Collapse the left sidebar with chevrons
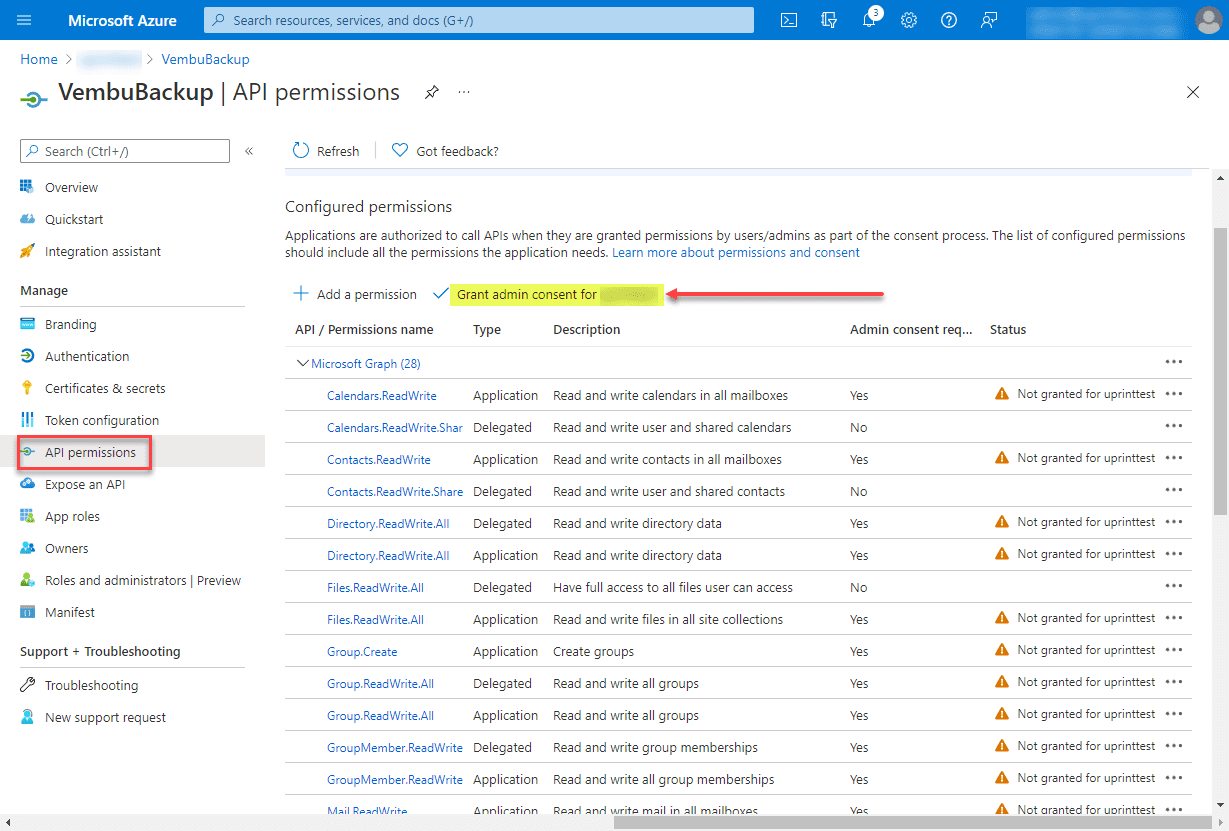 (249, 151)
